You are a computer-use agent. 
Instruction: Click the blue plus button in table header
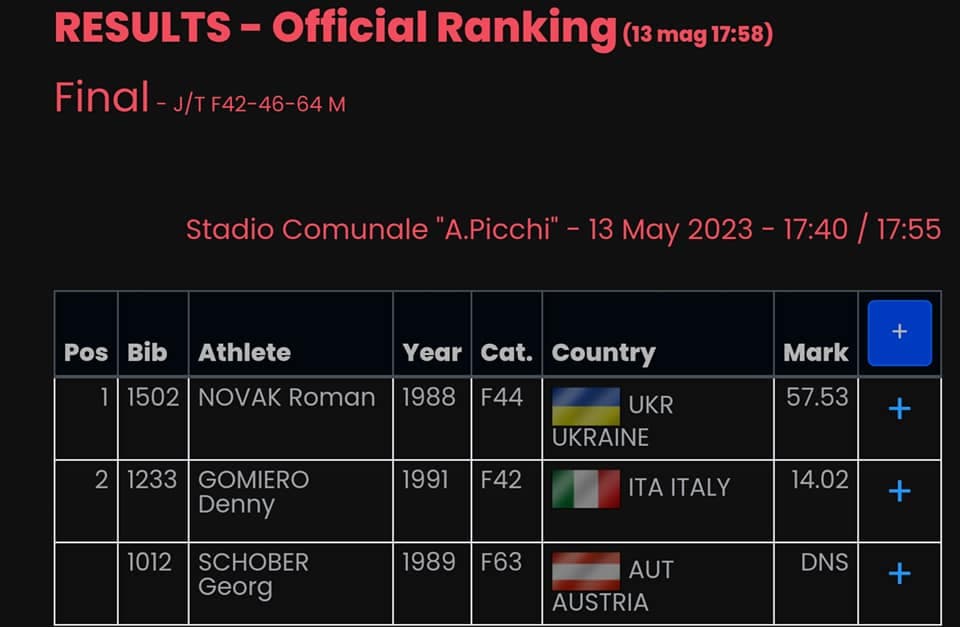pos(899,333)
